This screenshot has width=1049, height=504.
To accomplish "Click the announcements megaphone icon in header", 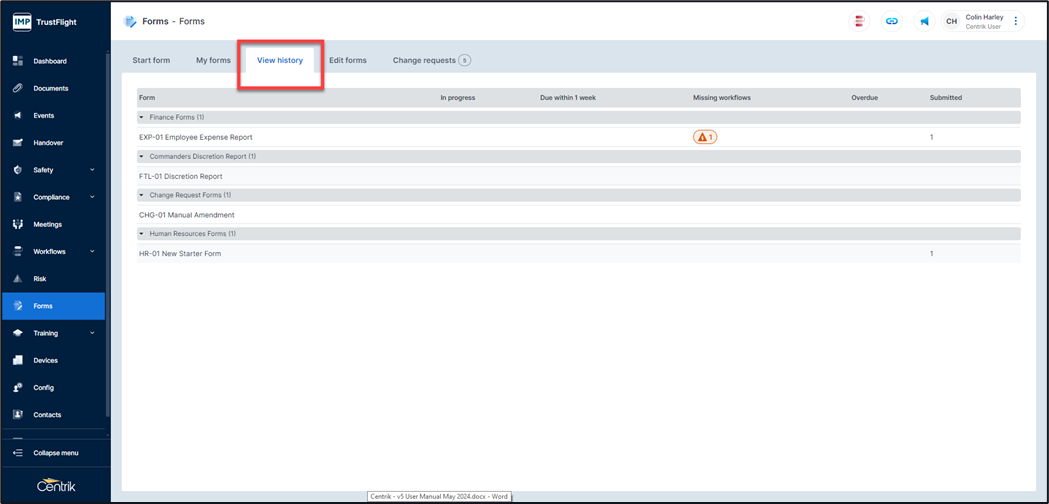I will click(924, 21).
